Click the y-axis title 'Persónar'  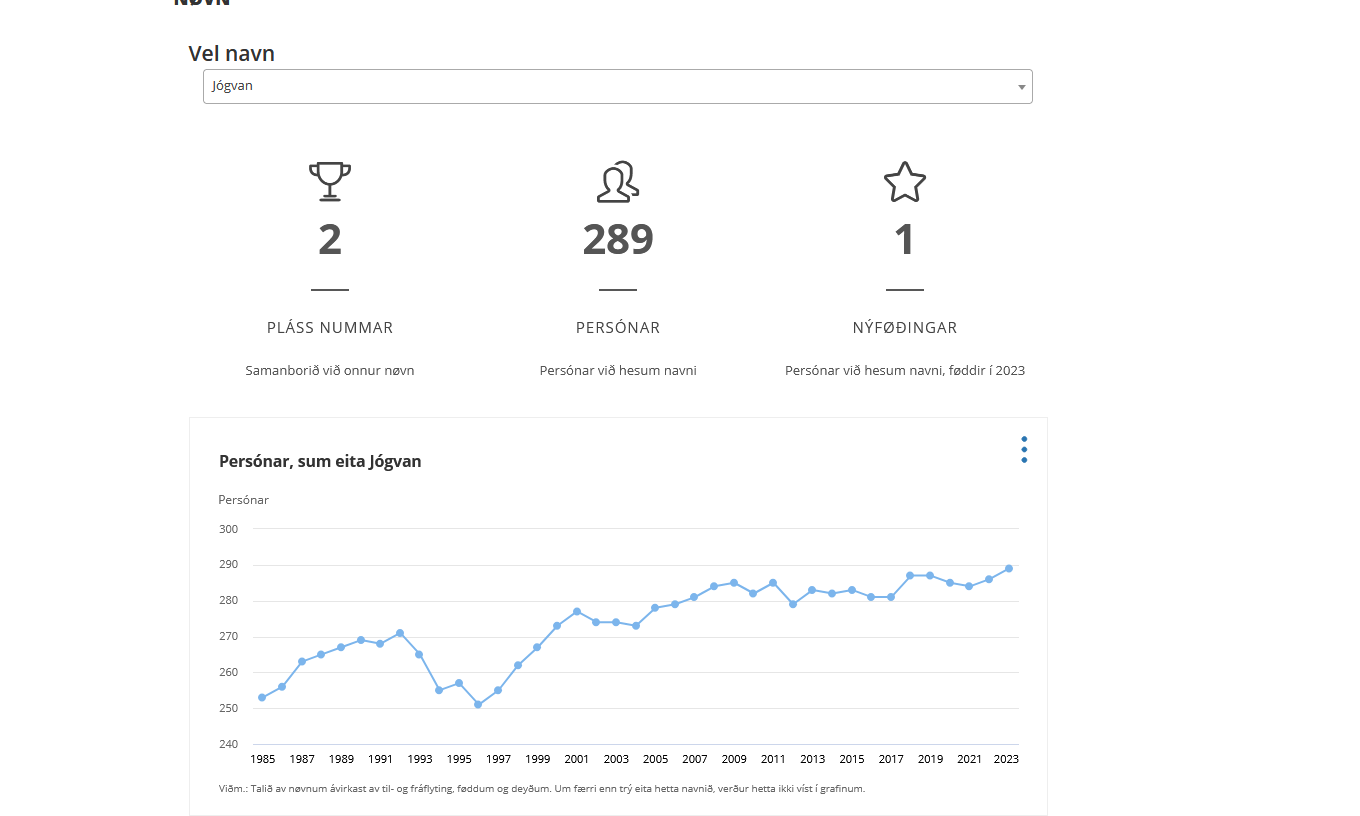(243, 499)
